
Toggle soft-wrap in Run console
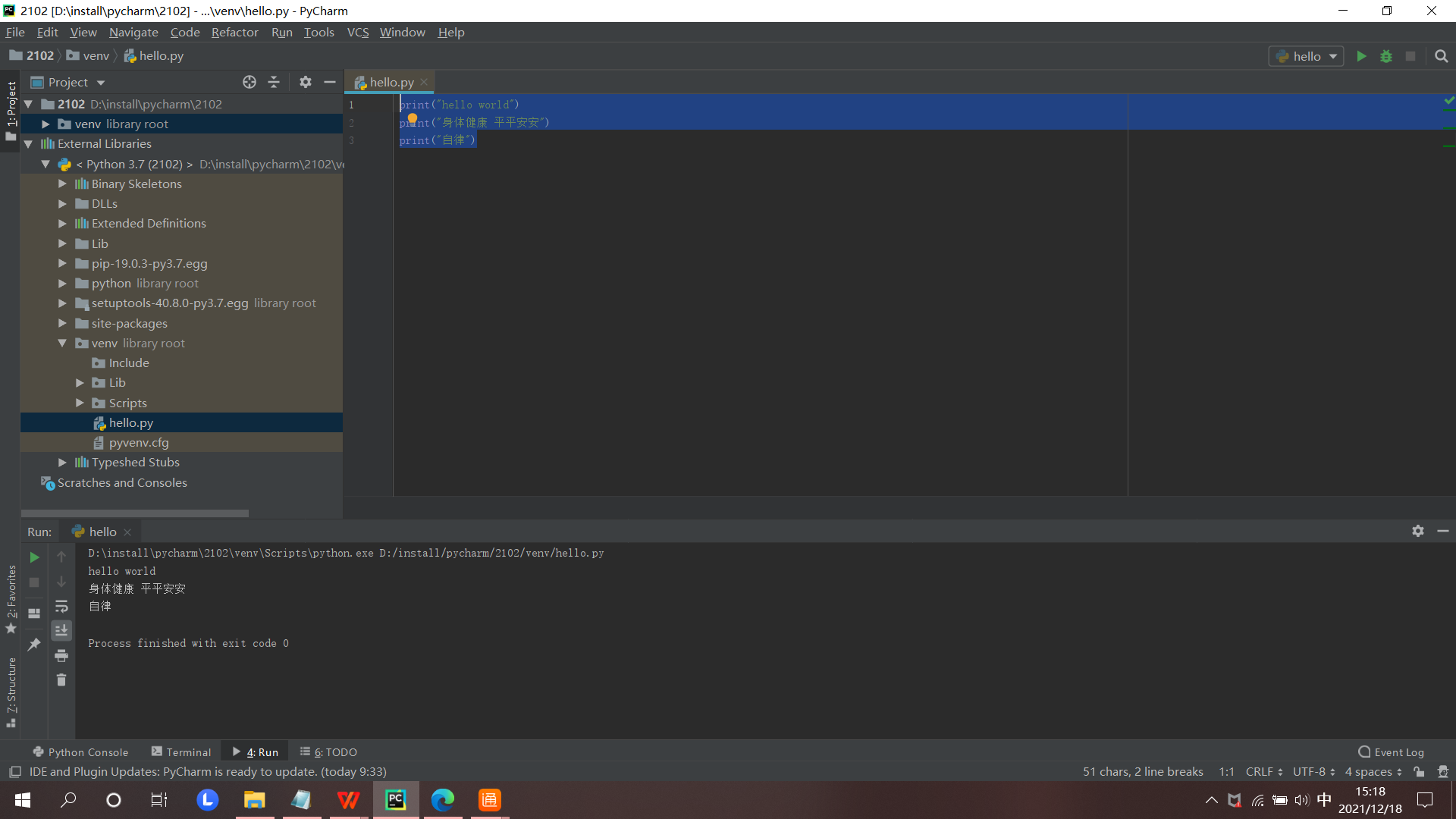pyautogui.click(x=61, y=606)
